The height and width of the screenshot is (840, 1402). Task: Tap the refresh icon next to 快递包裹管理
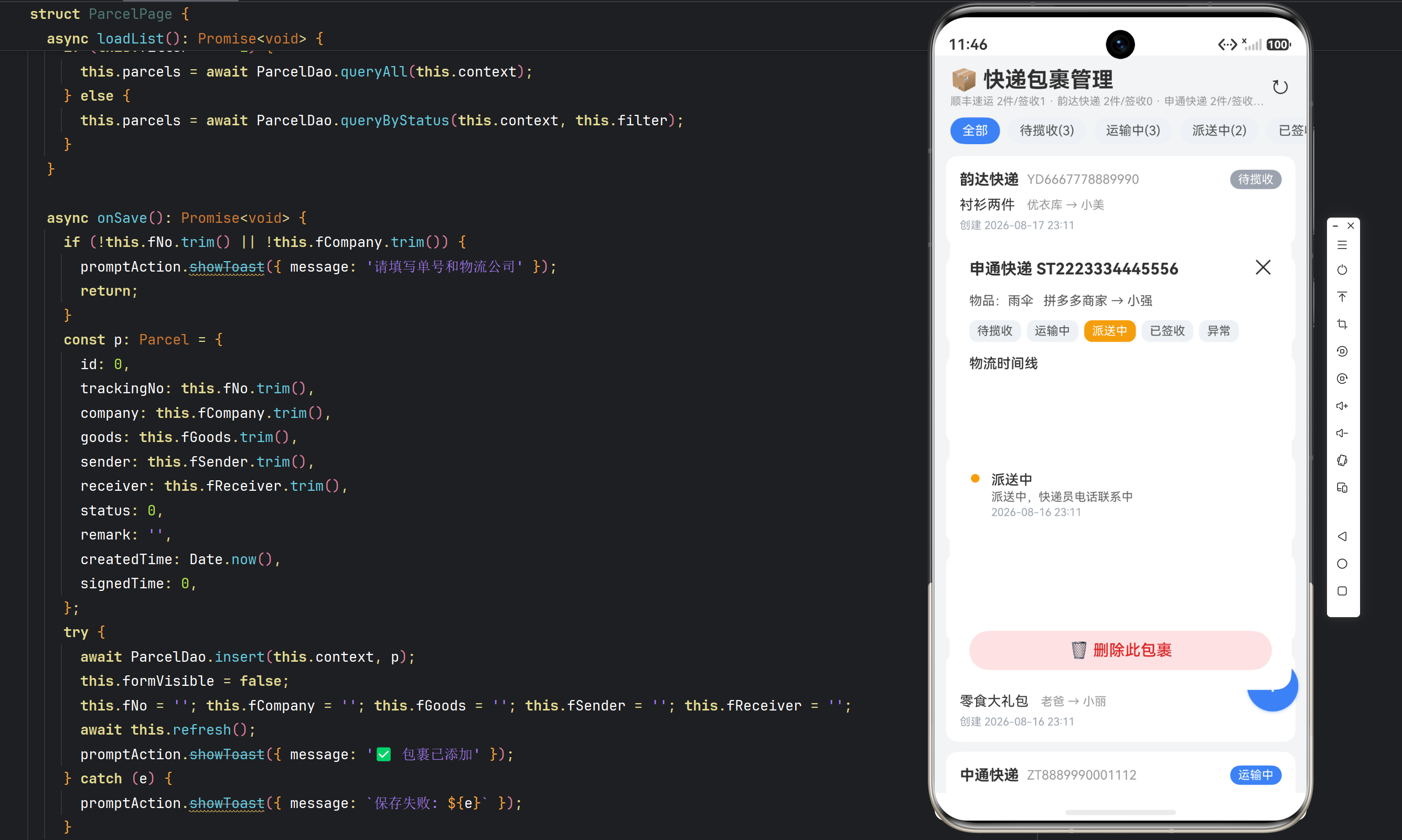pyautogui.click(x=1280, y=87)
